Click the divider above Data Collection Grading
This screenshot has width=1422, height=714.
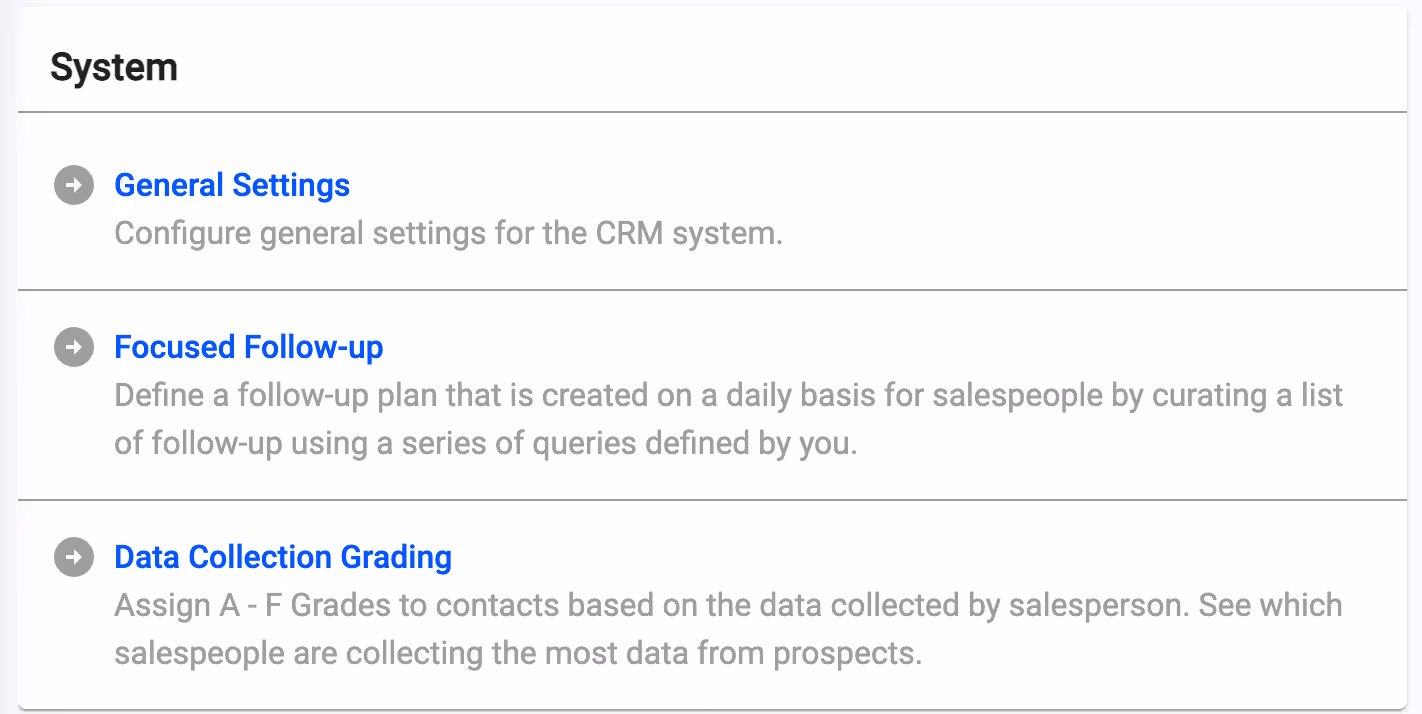(712, 499)
